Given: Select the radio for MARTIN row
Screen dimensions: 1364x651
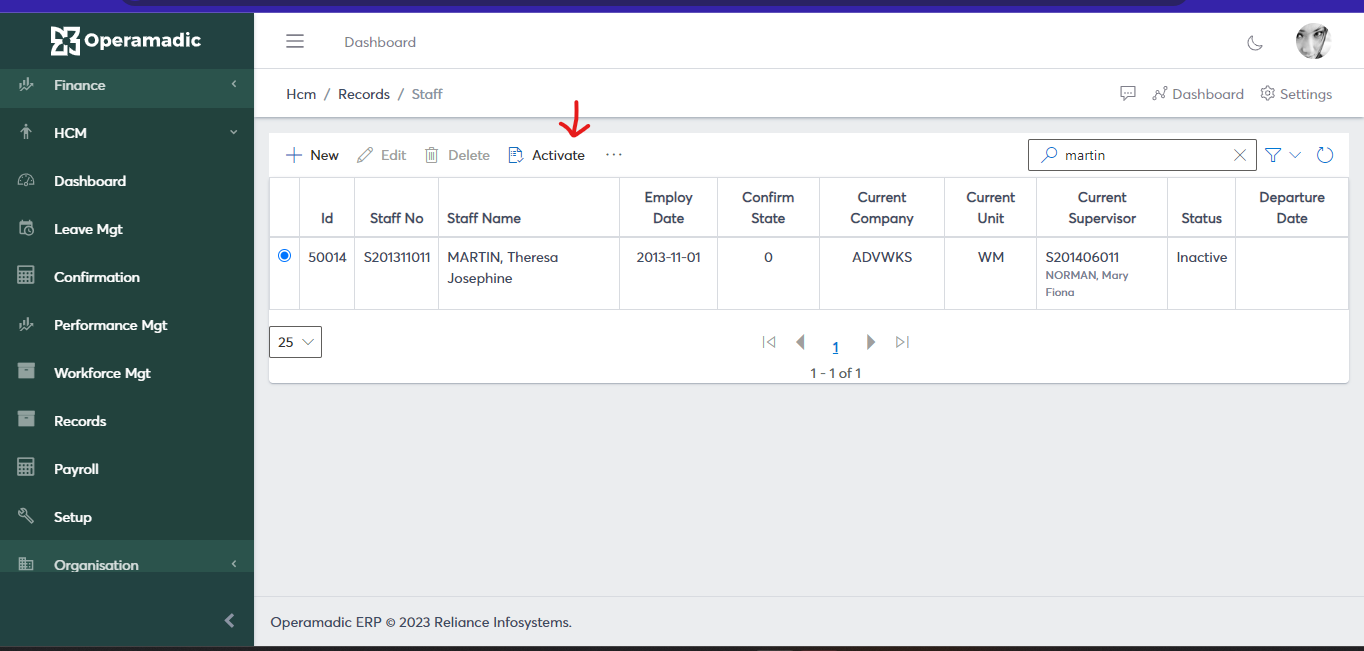Looking at the screenshot, I should tap(284, 256).
